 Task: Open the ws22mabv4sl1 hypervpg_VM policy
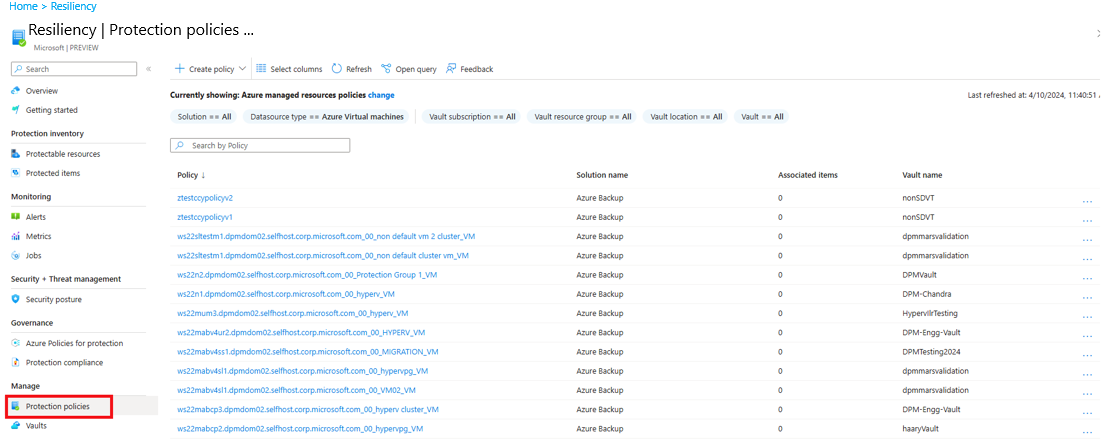coord(302,370)
